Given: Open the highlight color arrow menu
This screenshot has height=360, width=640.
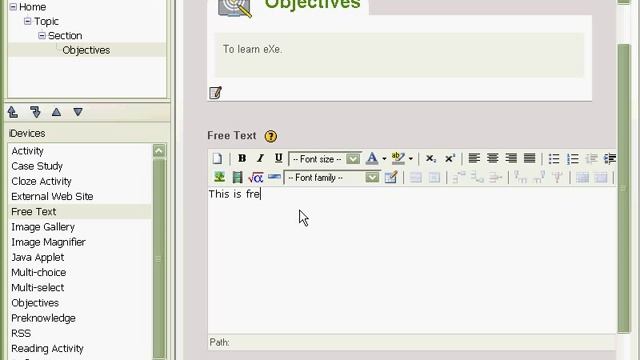Looking at the screenshot, I should coord(411,159).
